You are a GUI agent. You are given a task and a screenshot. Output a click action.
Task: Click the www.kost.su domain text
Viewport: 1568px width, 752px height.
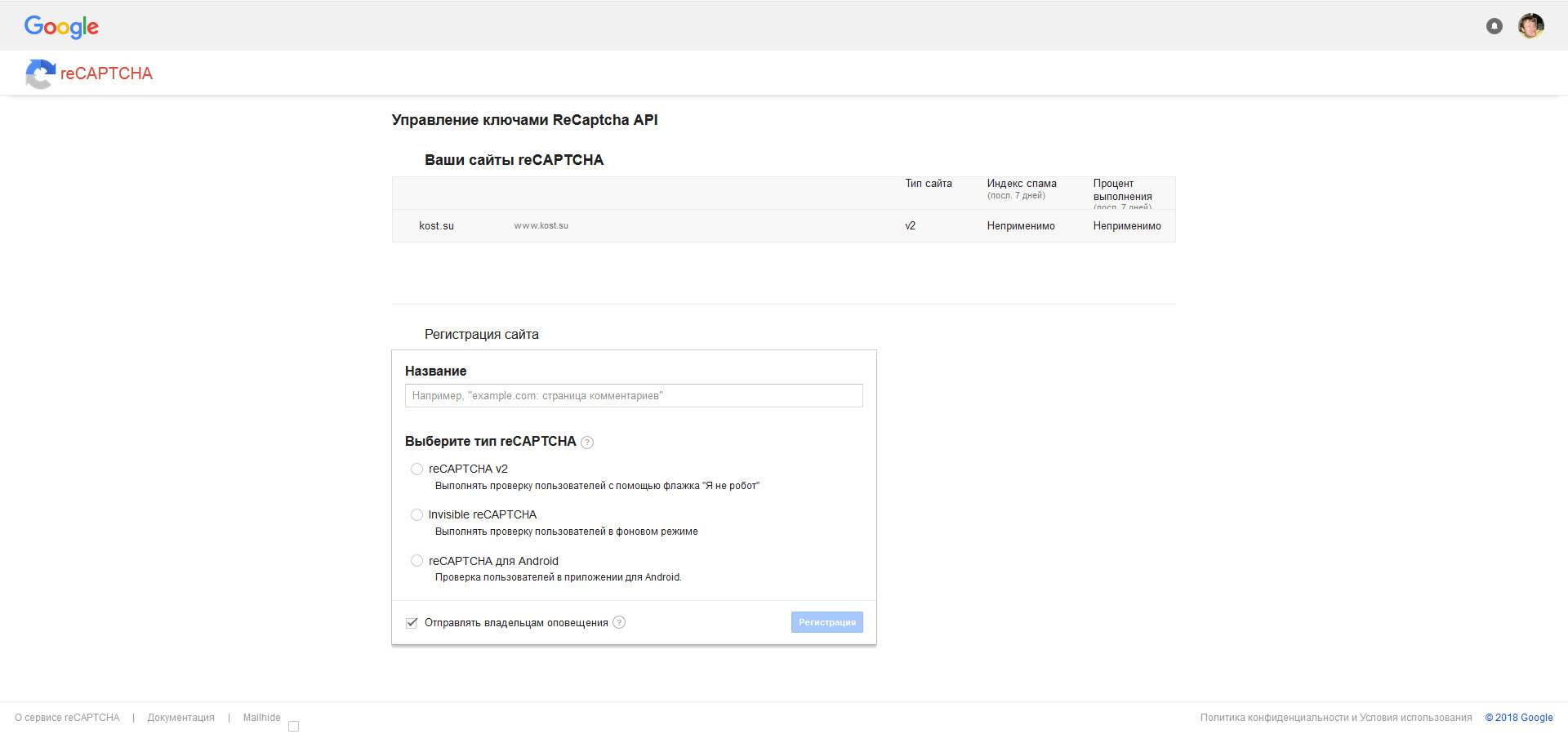tap(541, 226)
